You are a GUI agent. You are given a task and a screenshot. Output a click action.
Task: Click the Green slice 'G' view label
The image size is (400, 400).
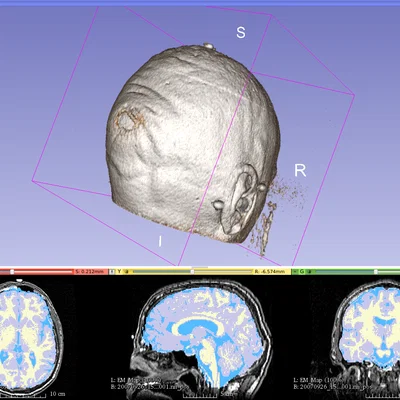coord(302,272)
